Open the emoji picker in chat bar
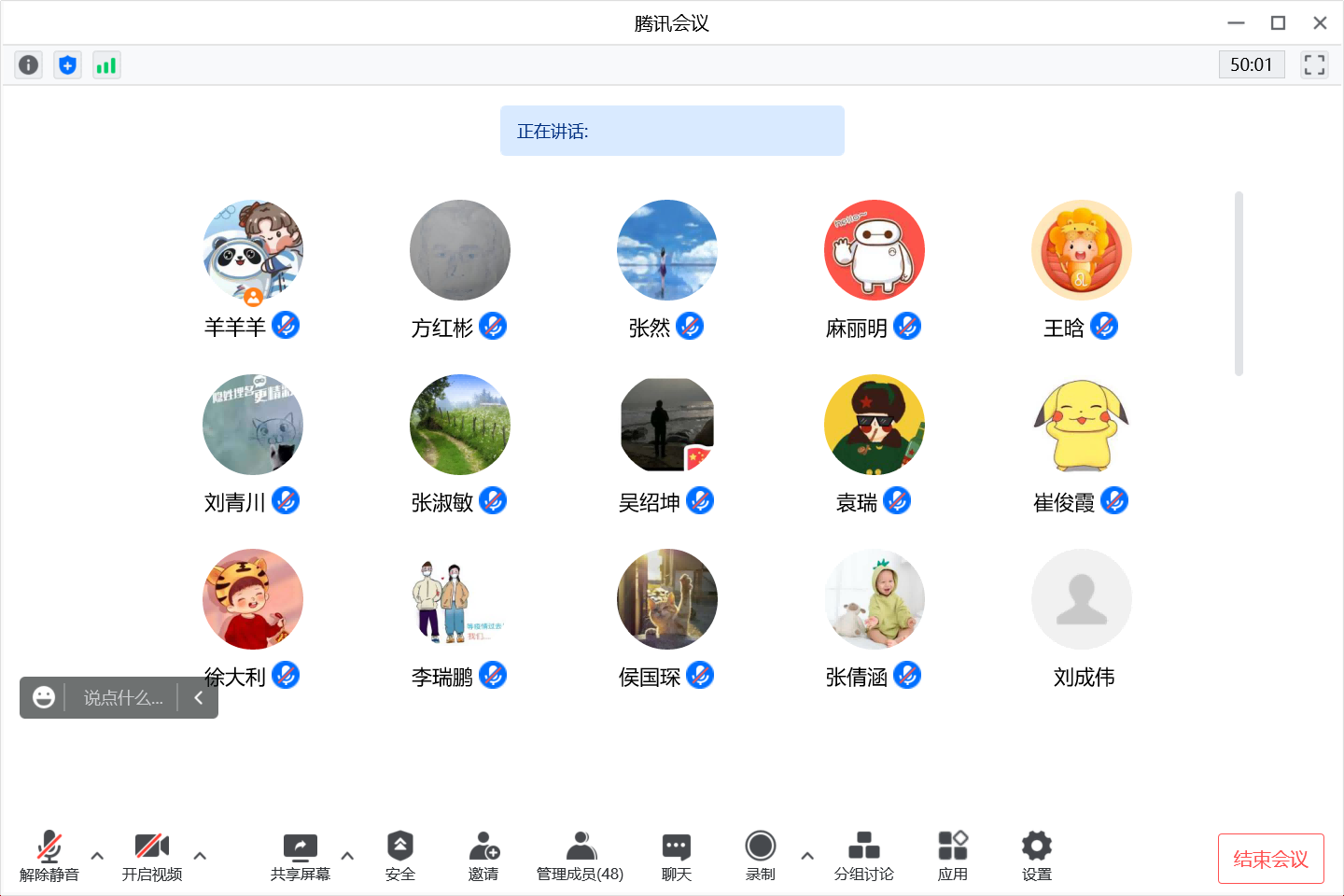 click(x=44, y=697)
